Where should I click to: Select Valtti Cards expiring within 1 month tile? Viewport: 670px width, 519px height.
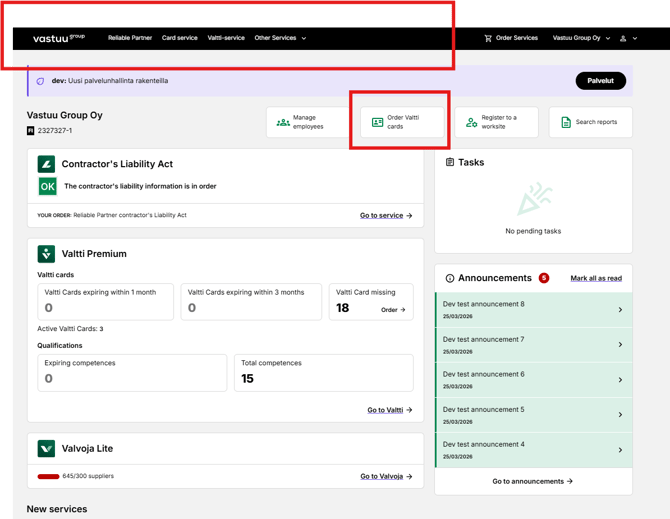(x=106, y=302)
